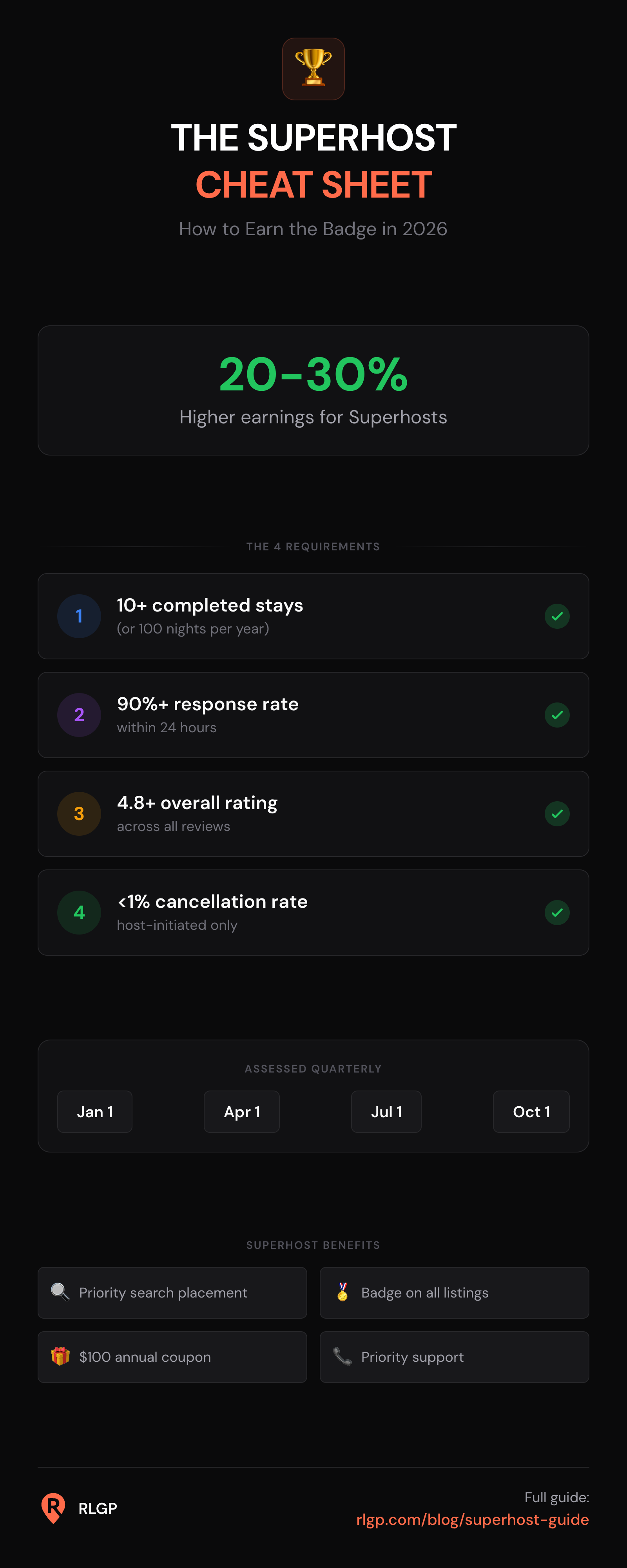Click checkmark for 90%+ response rate
This screenshot has height=1568, width=627.
(556, 715)
